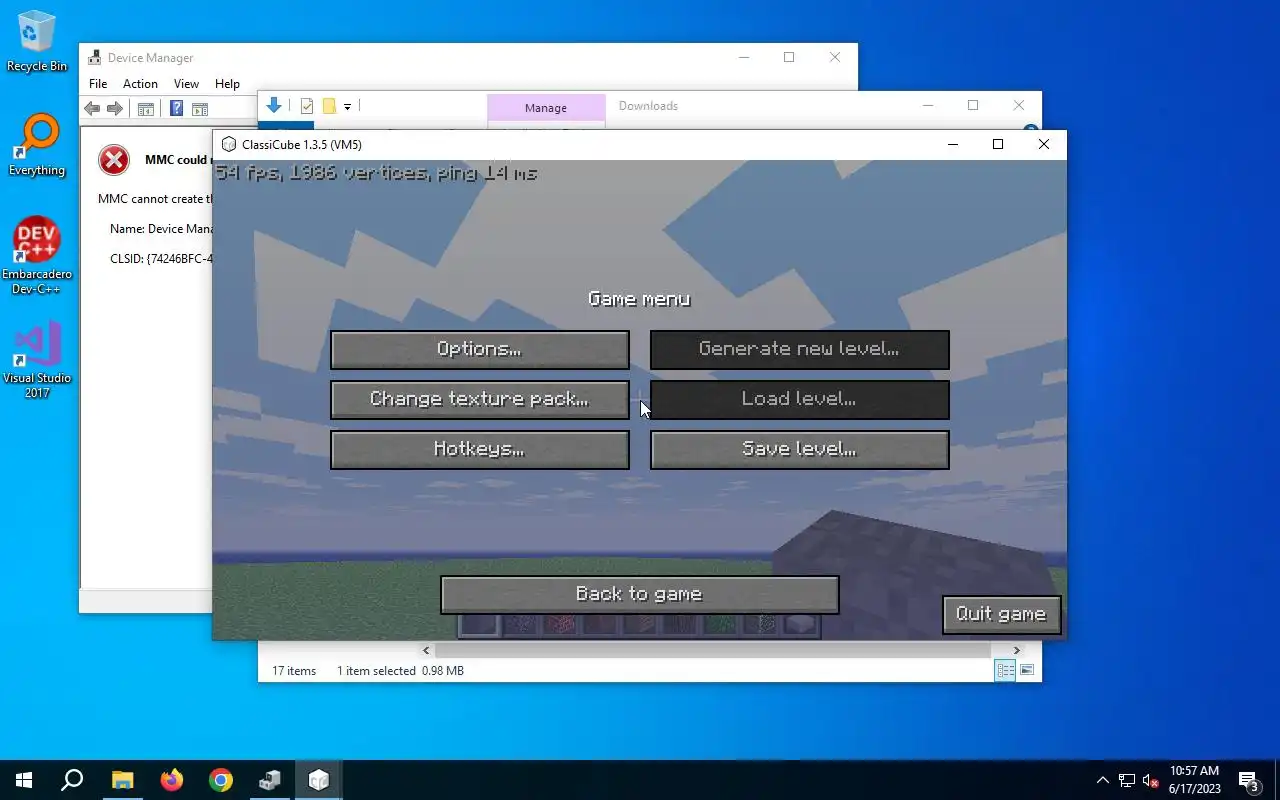Click the New folder icon in Explorer's quick access toolbar

click(x=328, y=106)
